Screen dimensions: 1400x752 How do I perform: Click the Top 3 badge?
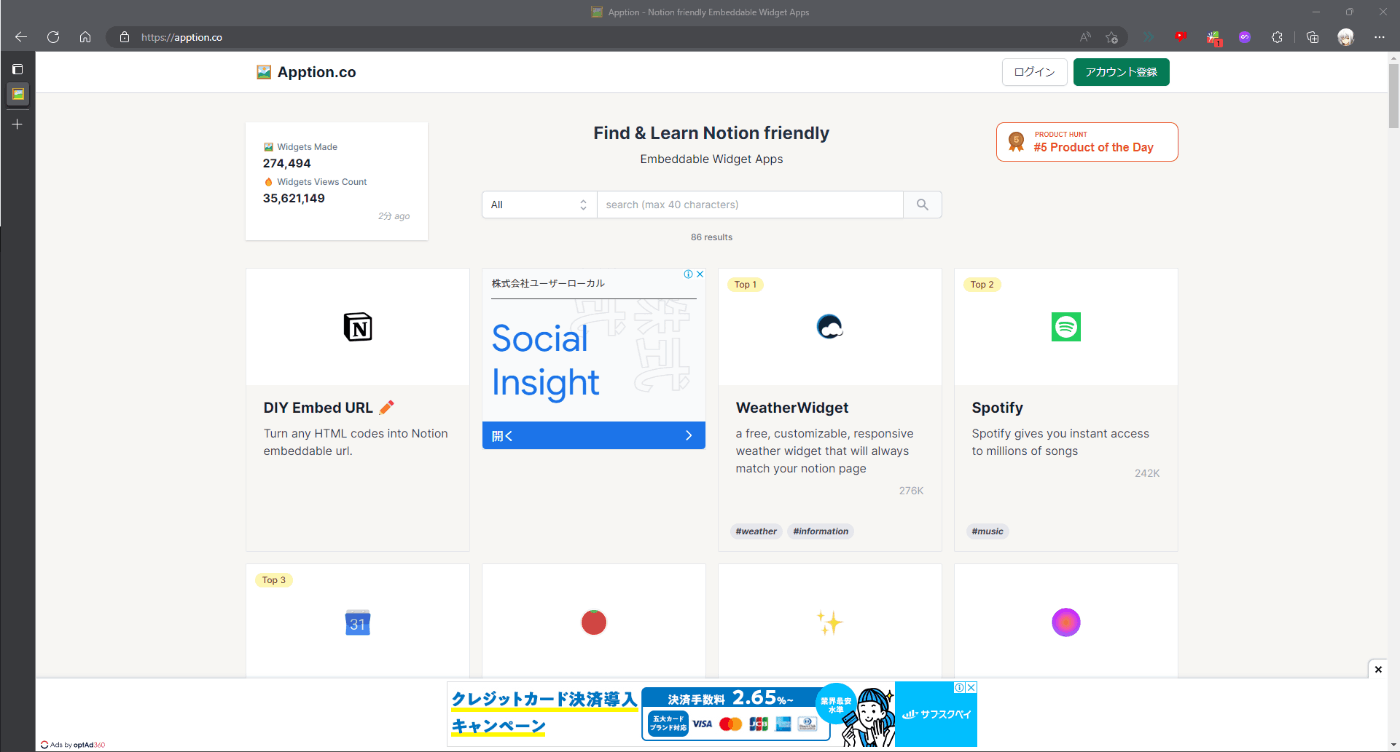point(274,580)
